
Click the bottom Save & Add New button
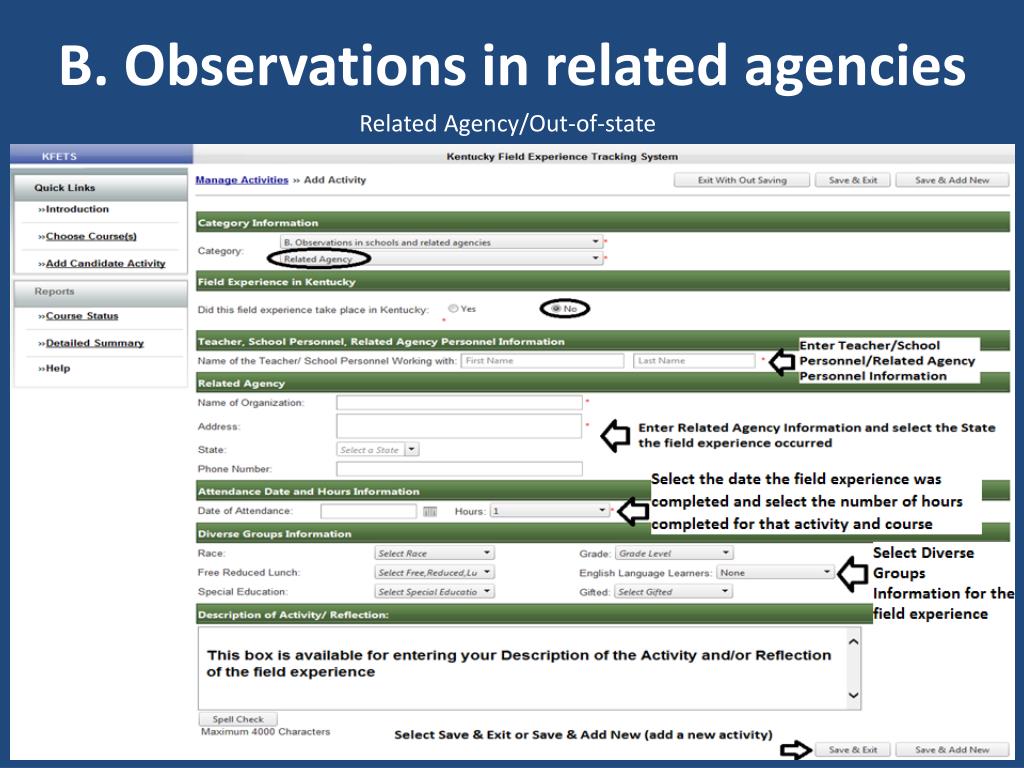pos(952,750)
